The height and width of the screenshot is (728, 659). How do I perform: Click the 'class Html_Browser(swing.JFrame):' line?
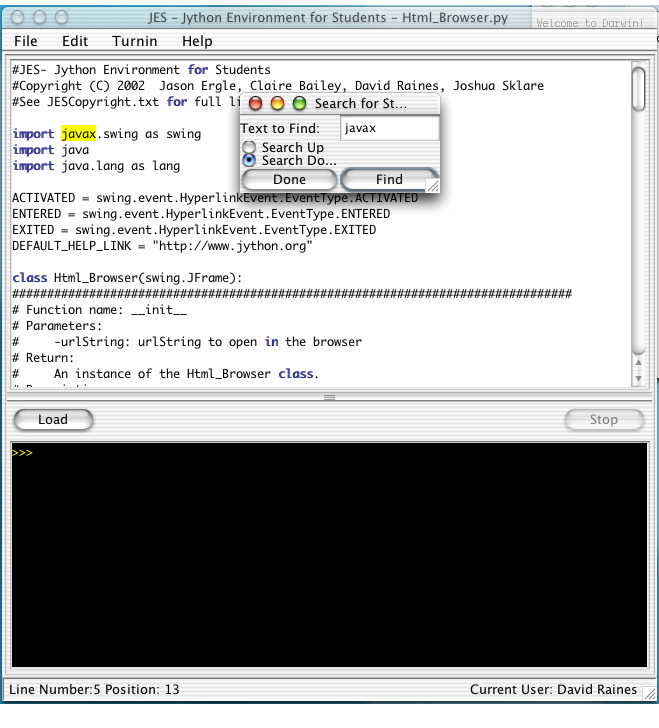[127, 278]
